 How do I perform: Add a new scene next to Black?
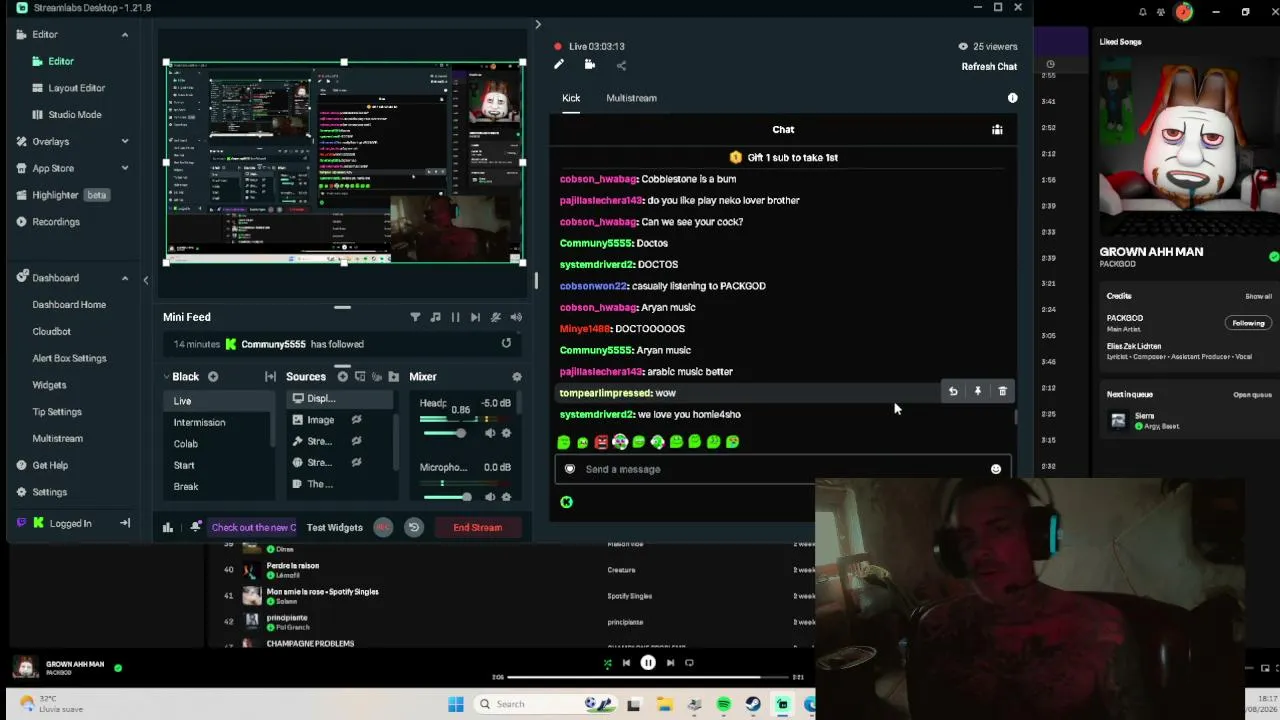pos(213,377)
